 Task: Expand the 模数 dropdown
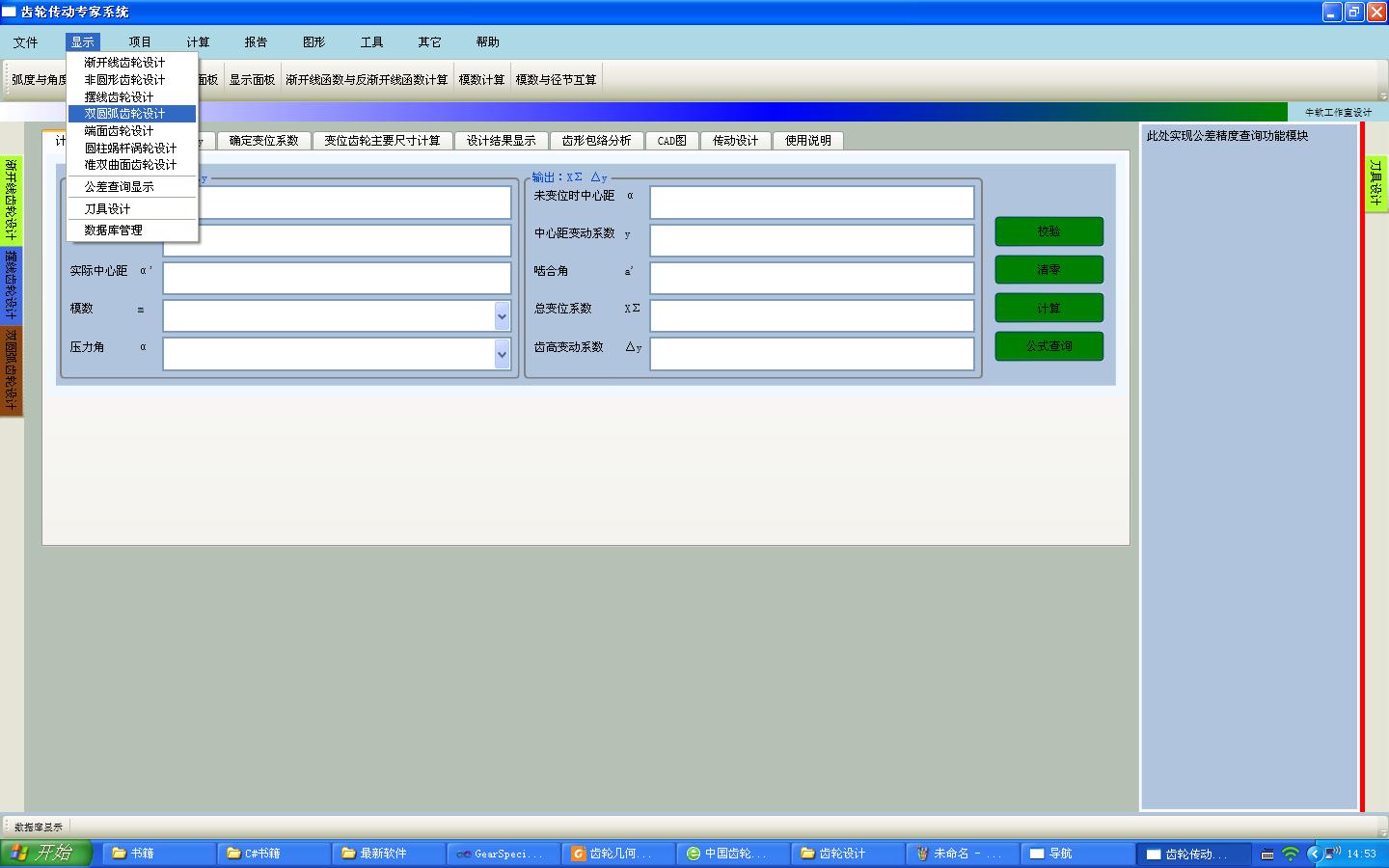click(502, 316)
